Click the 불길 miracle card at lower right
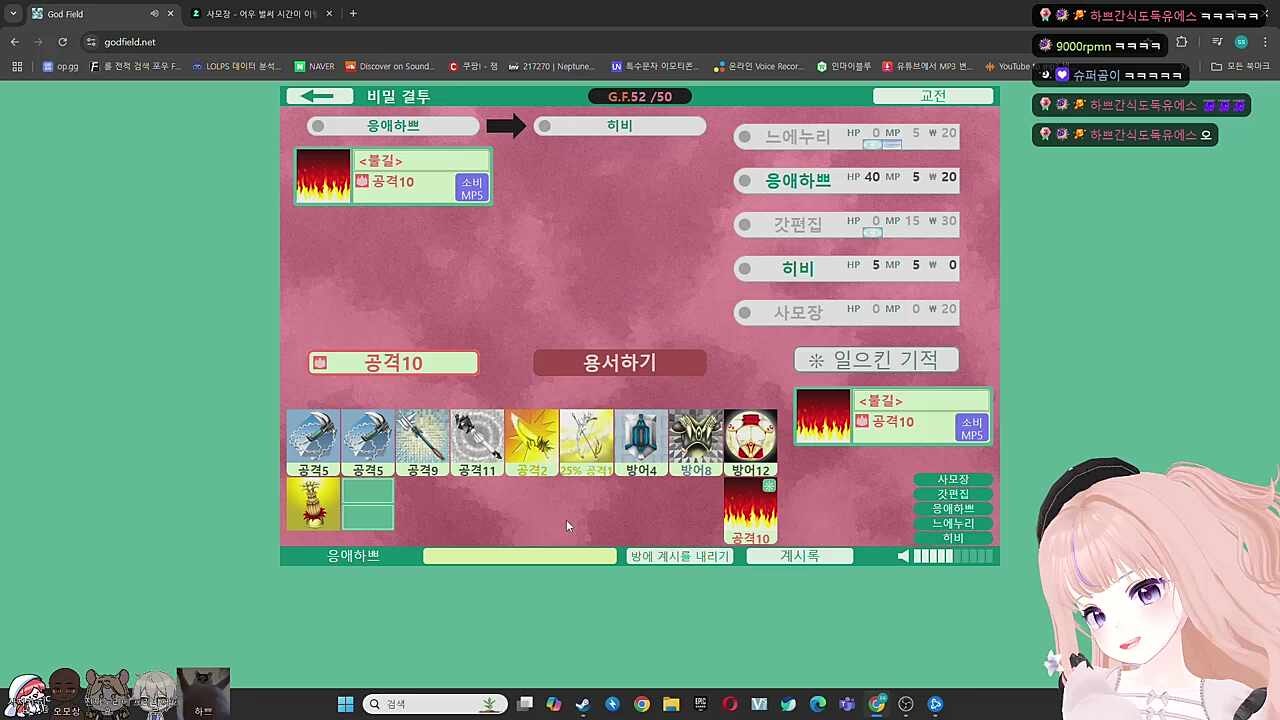 [x=893, y=416]
